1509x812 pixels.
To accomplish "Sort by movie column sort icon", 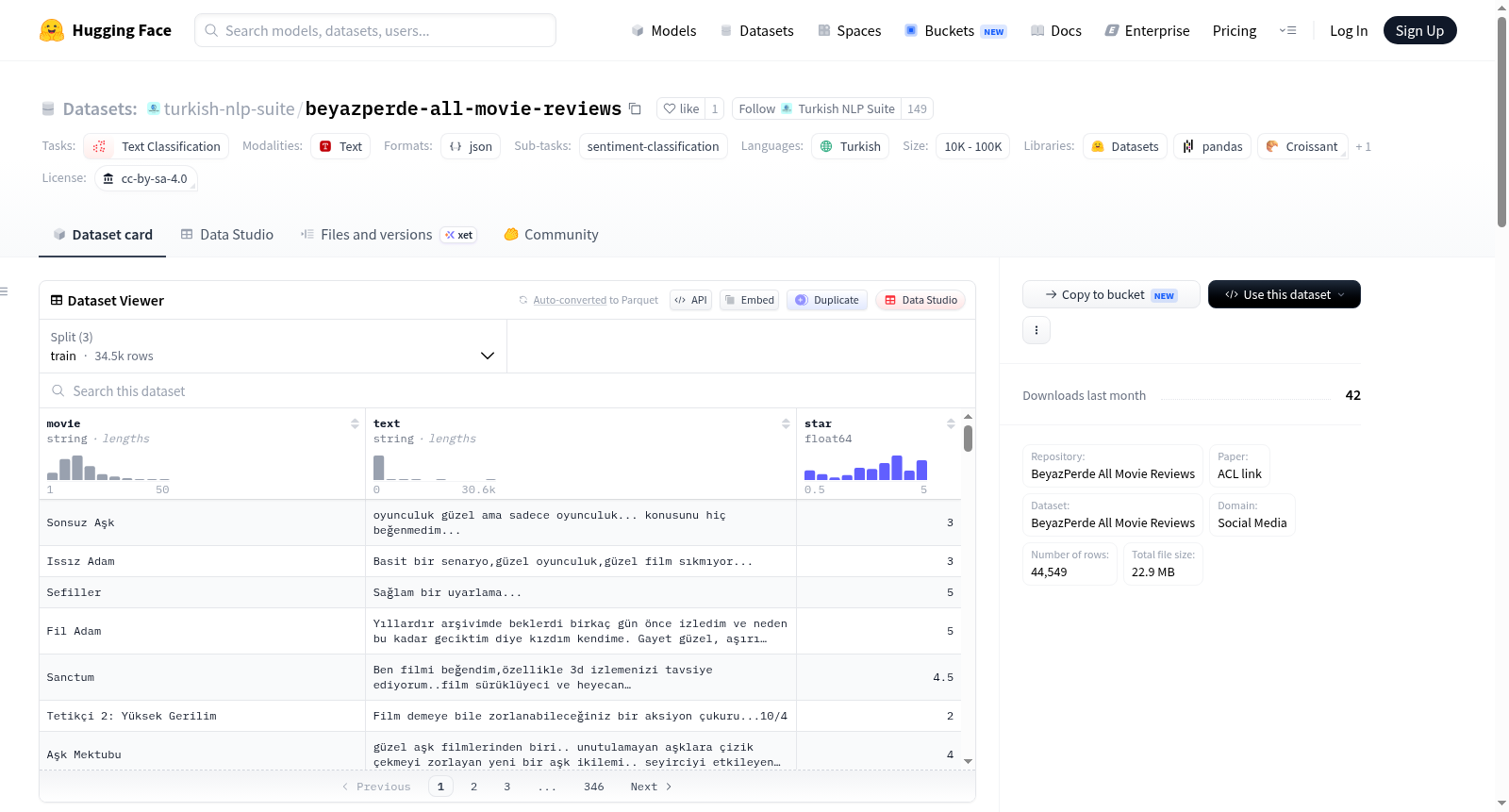I will 355,424.
